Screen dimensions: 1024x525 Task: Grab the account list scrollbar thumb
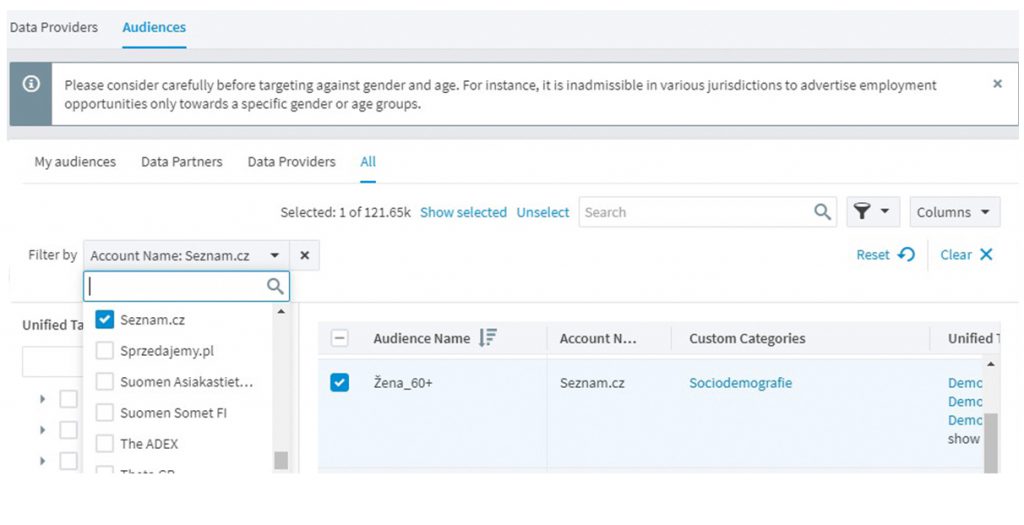pos(281,460)
